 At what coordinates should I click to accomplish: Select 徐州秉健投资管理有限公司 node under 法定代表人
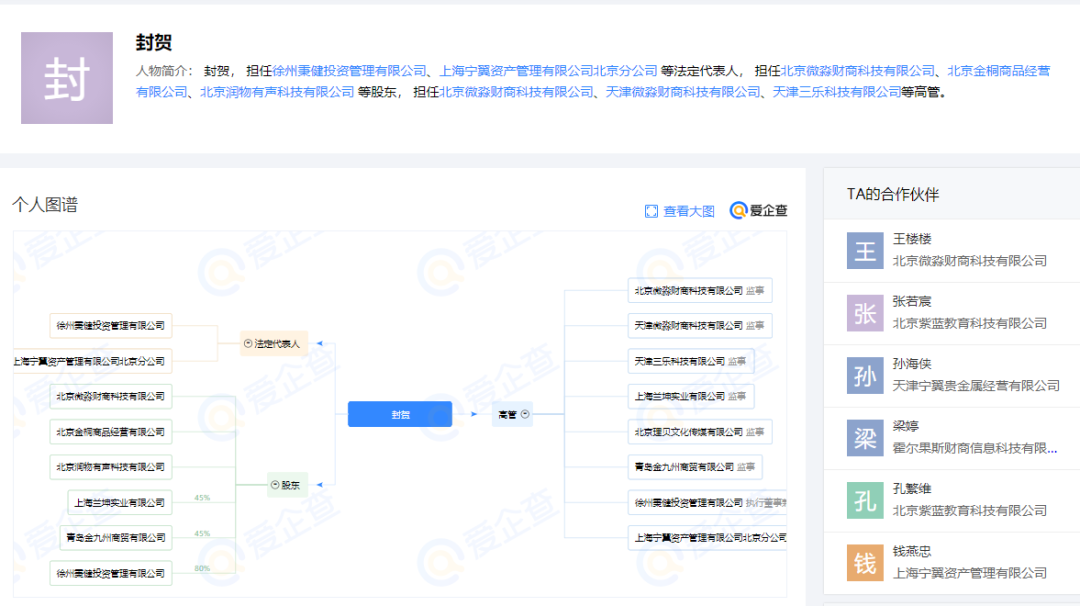(111, 326)
